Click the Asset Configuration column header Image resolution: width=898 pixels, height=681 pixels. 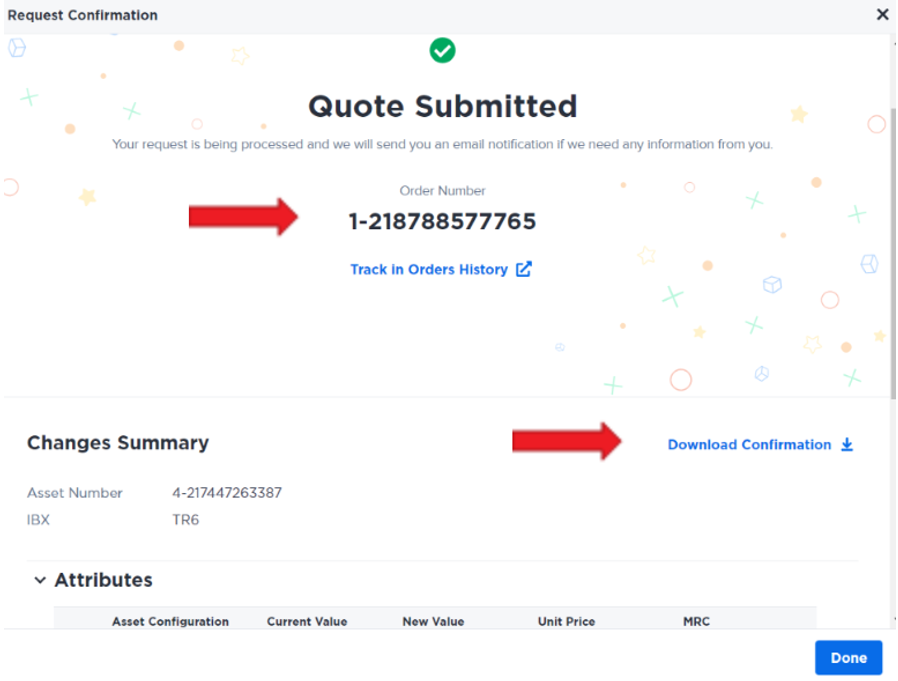[x=170, y=621]
